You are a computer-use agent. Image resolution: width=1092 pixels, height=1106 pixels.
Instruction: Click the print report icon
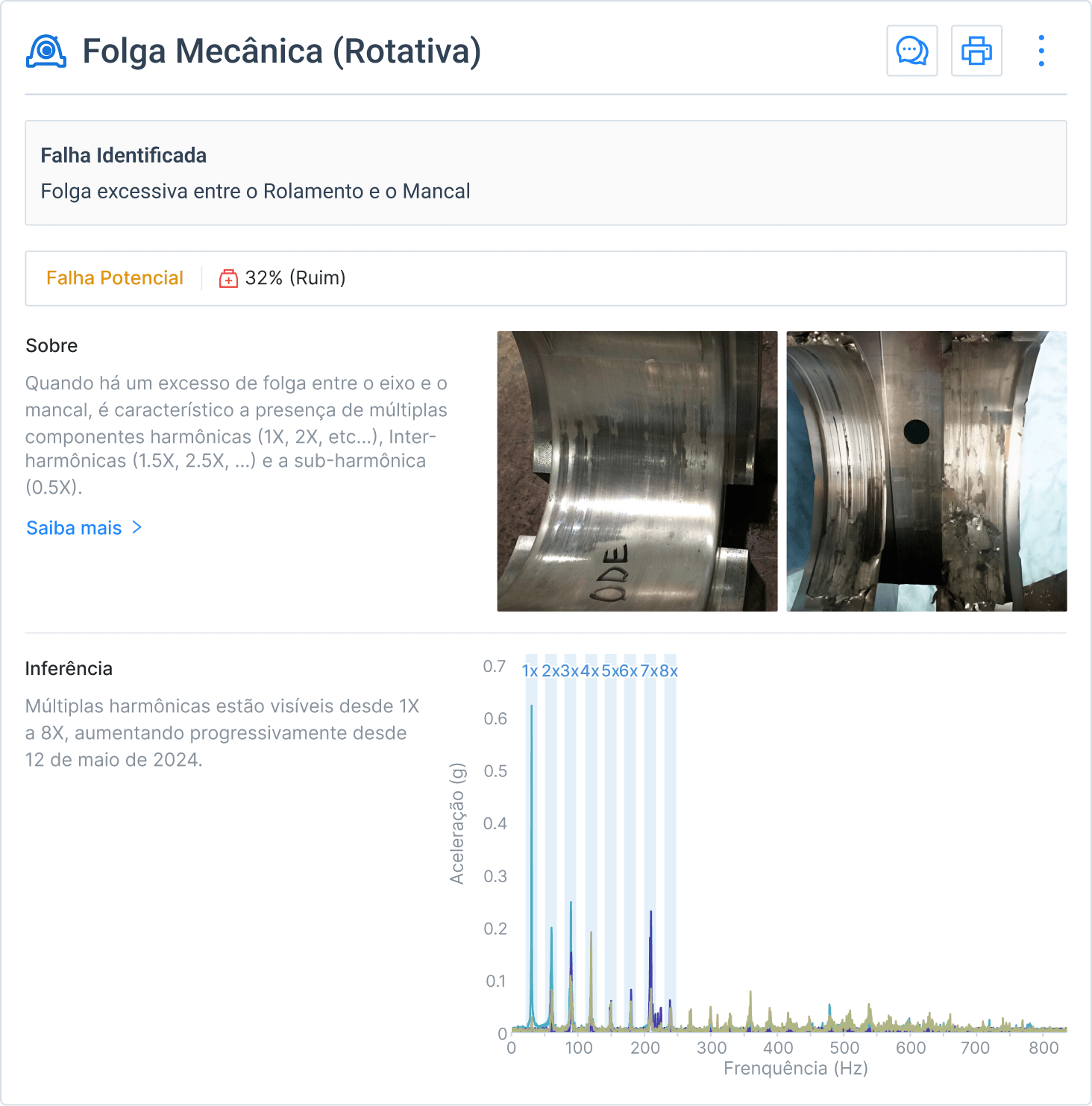pos(976,51)
